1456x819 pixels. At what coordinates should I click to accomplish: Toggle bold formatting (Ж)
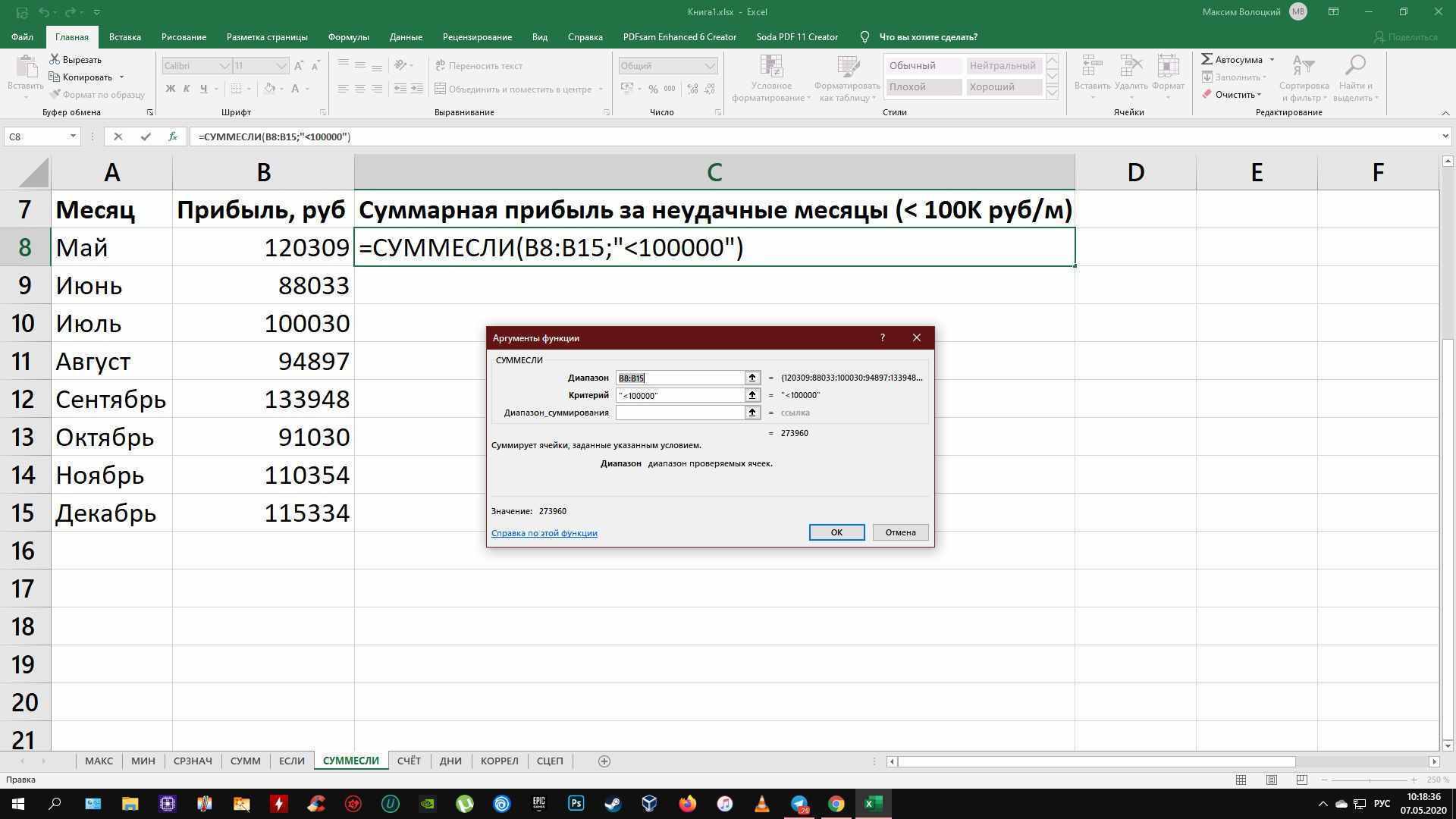tap(170, 89)
